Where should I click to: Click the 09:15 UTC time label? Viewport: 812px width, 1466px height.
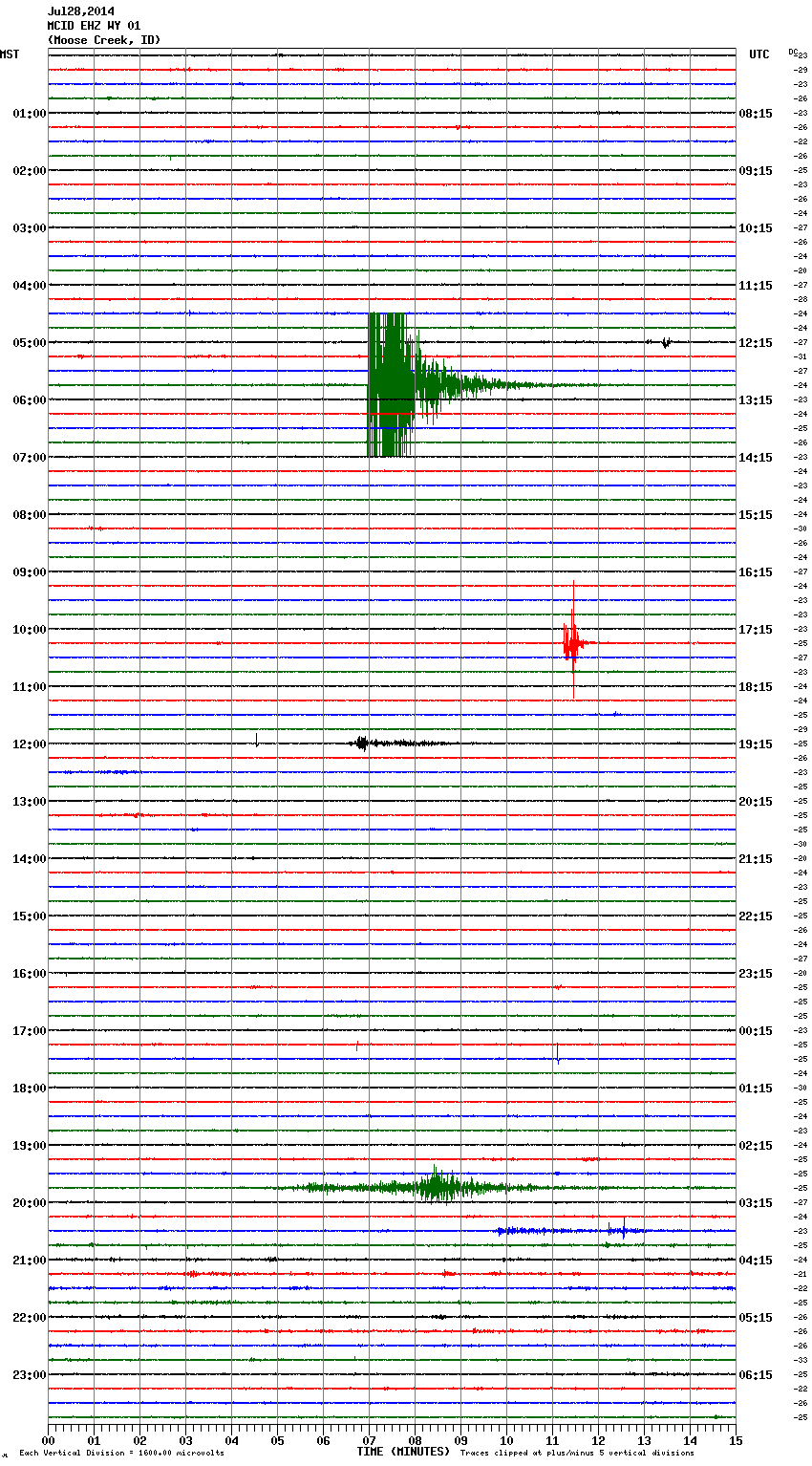point(756,171)
